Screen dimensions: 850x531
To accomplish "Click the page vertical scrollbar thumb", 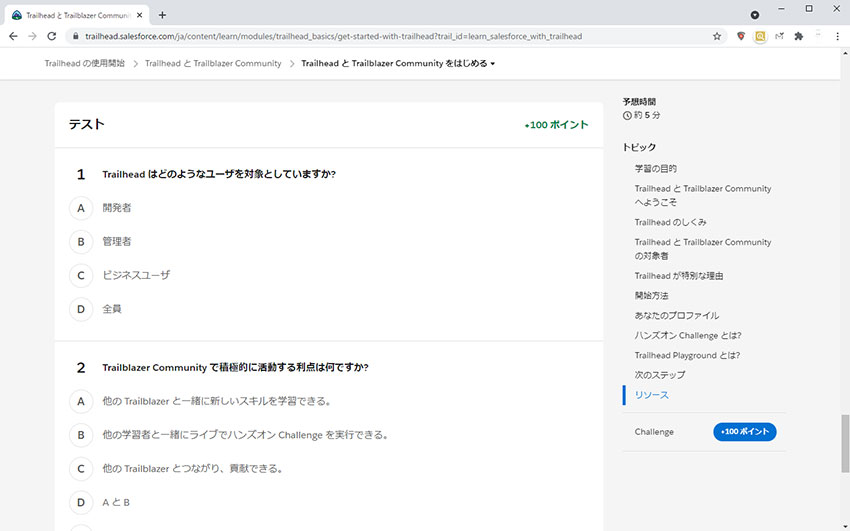I will [845, 443].
